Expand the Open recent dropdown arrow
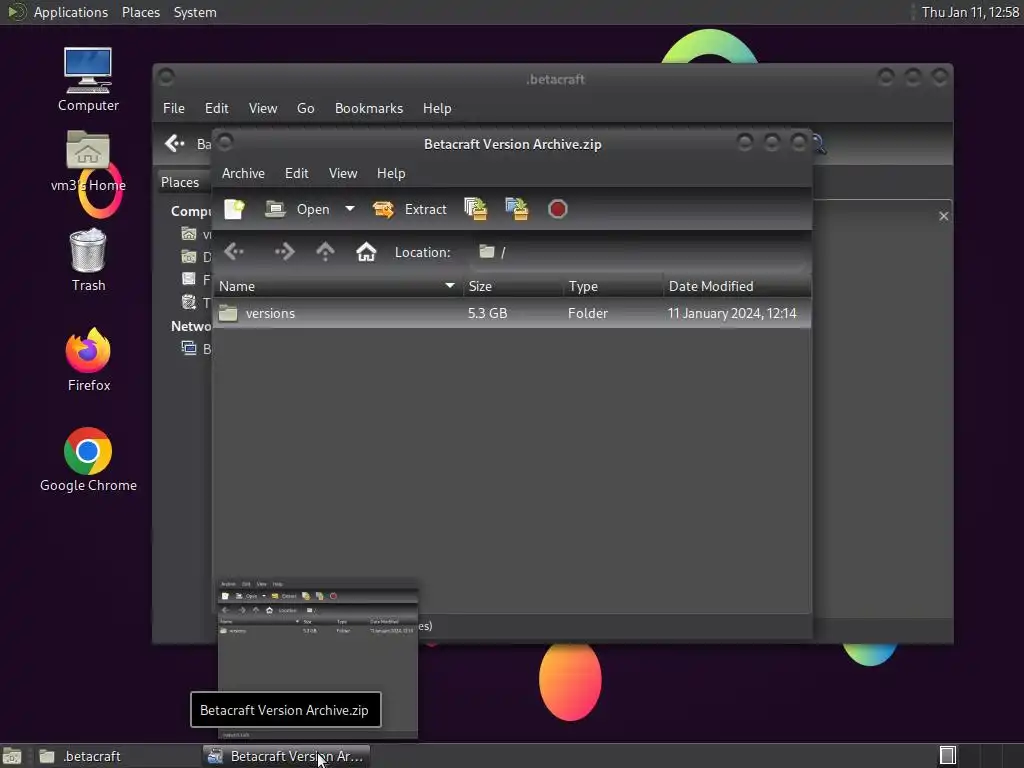 tap(350, 210)
